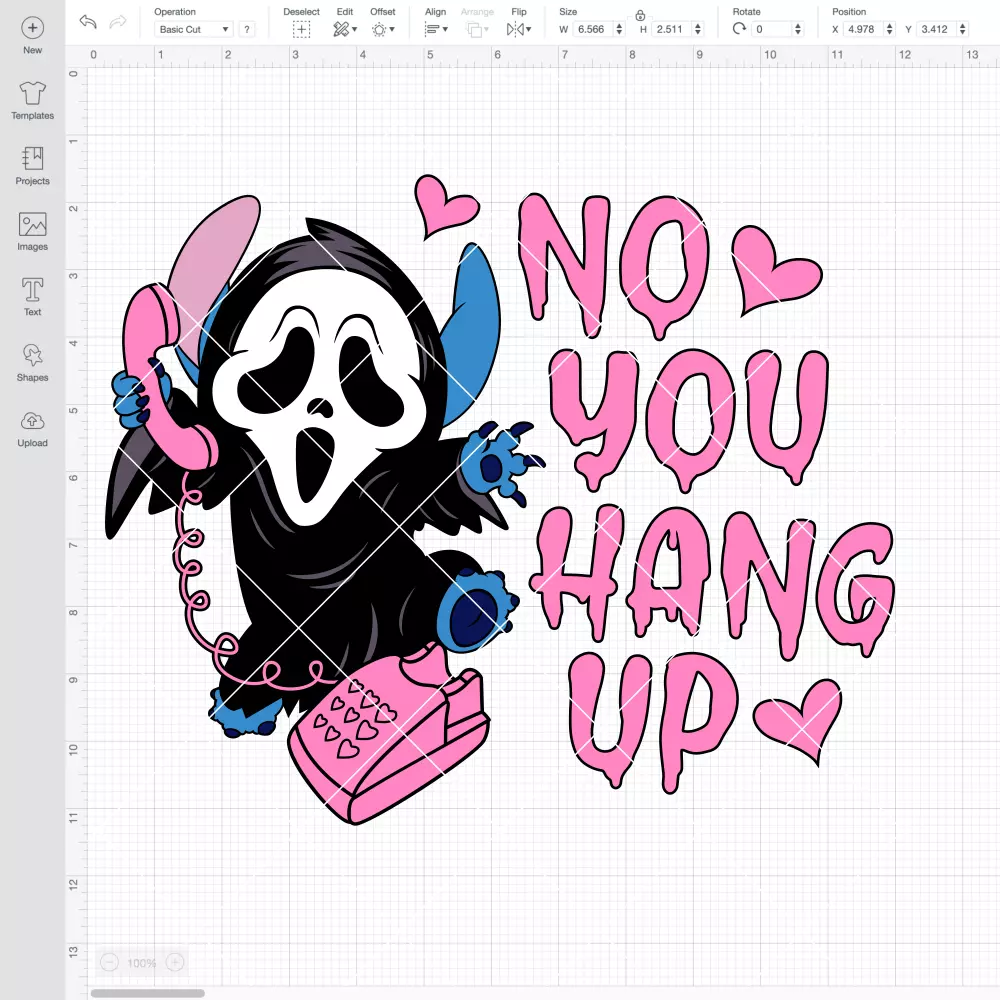Adjust the X position stepper
Screen dimensions: 1000x1000
pyautogui.click(x=890, y=29)
